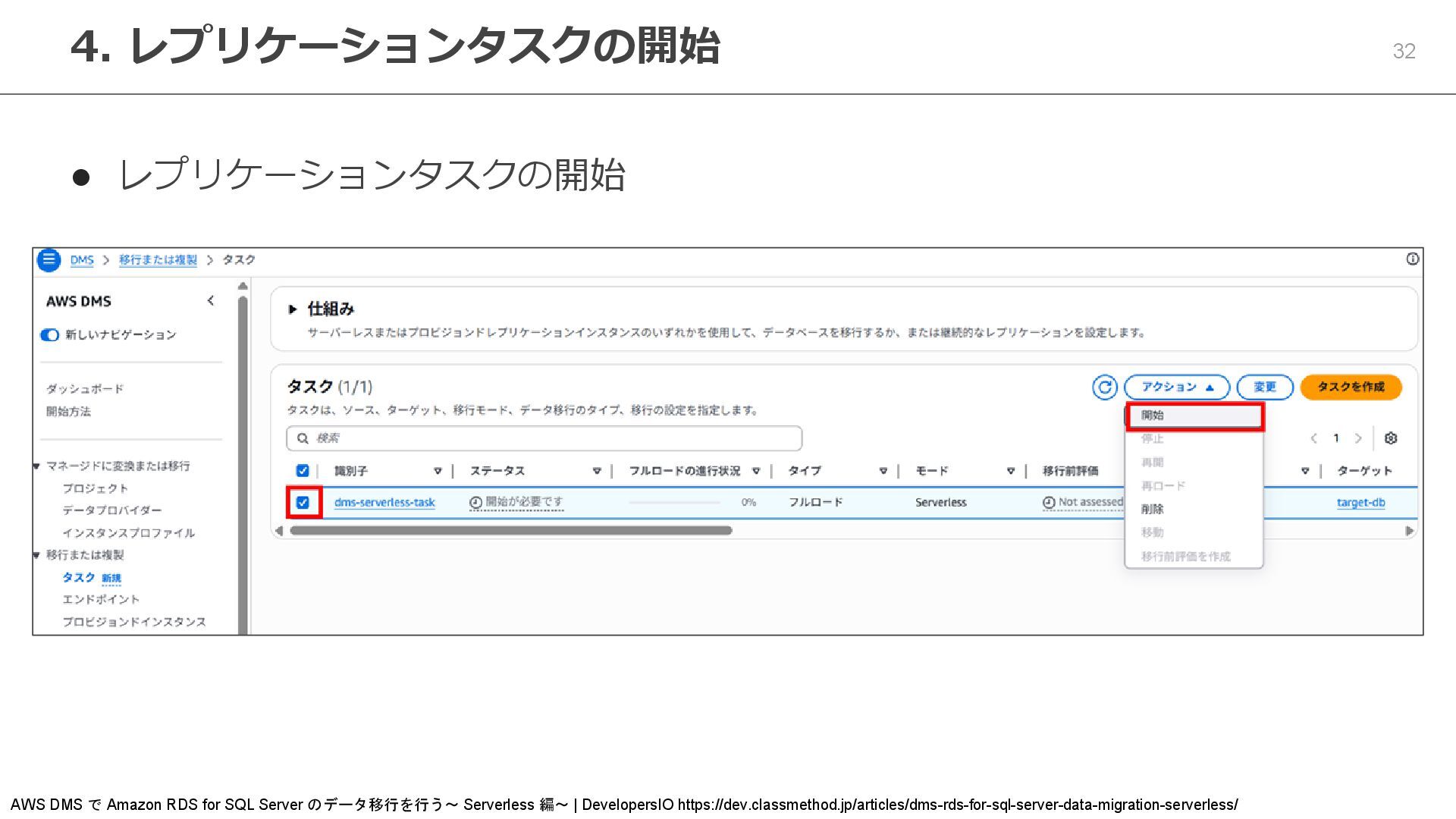
Task: Toggle the 新しいナビゲーション switch
Action: (x=50, y=334)
